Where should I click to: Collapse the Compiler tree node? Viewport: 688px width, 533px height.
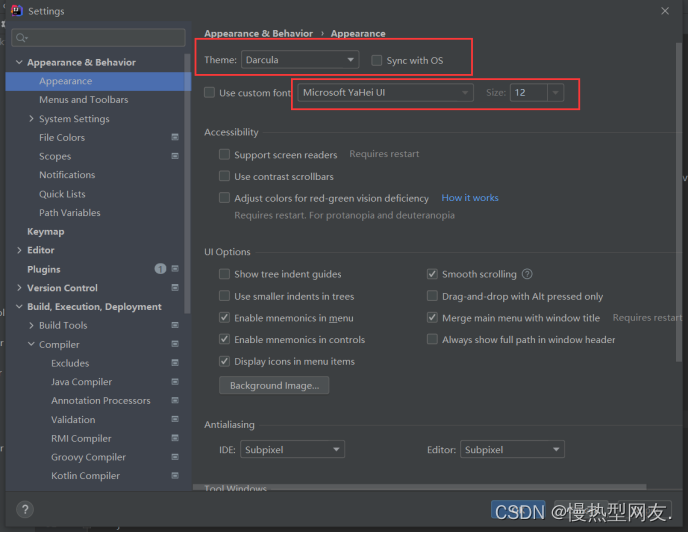point(31,344)
